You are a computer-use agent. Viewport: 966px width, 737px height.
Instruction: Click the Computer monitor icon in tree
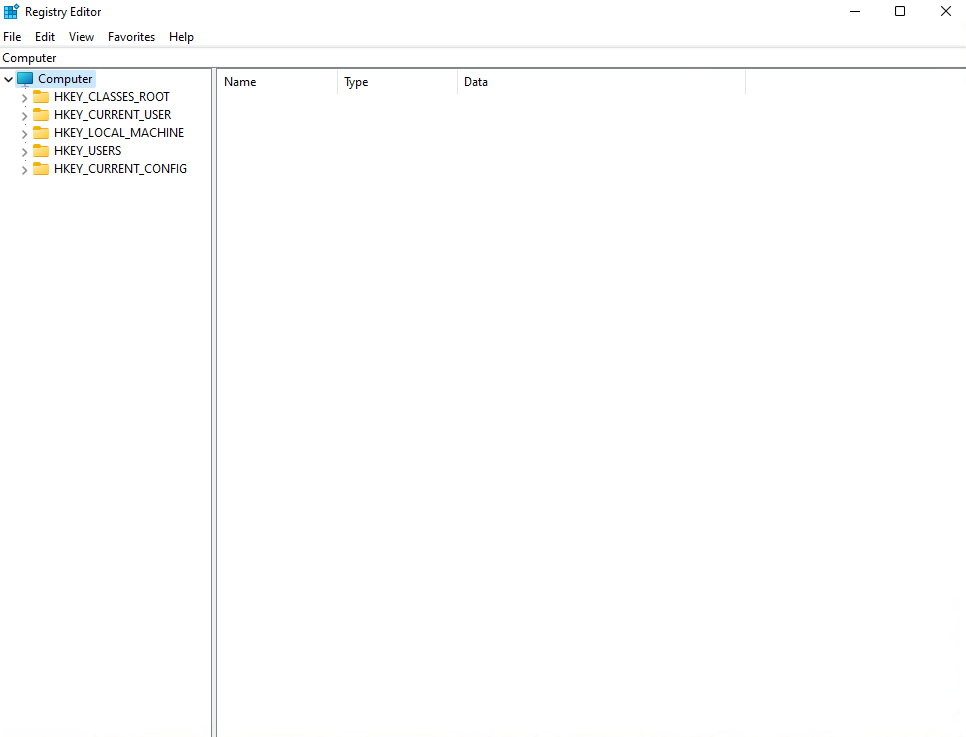[x=25, y=79]
